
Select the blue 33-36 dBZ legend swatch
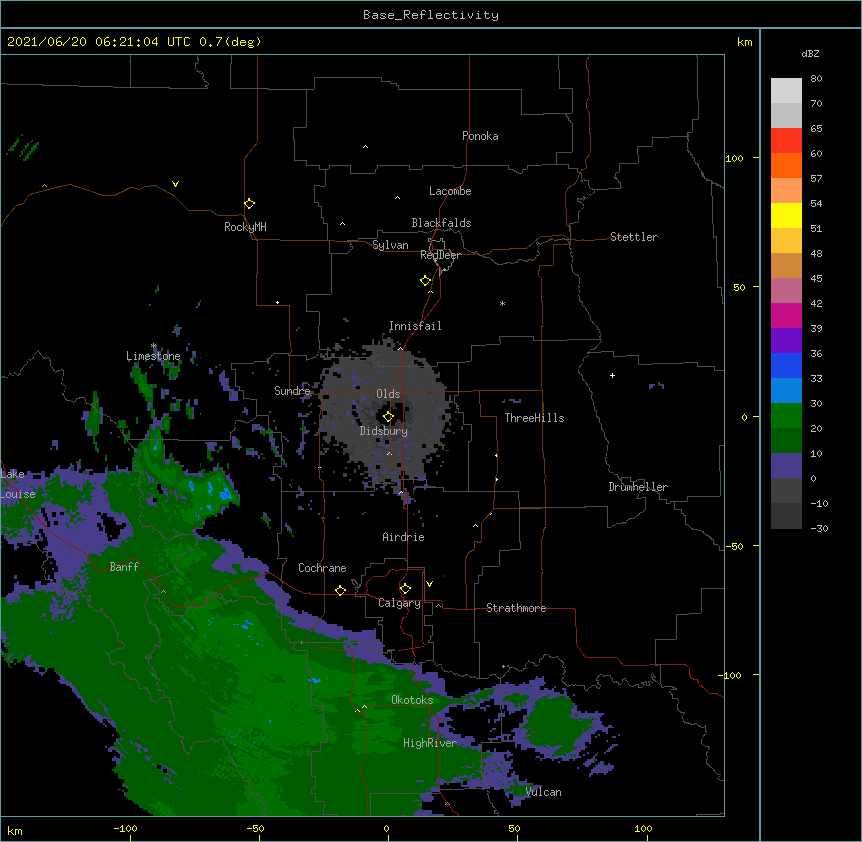pyautogui.click(x=786, y=365)
